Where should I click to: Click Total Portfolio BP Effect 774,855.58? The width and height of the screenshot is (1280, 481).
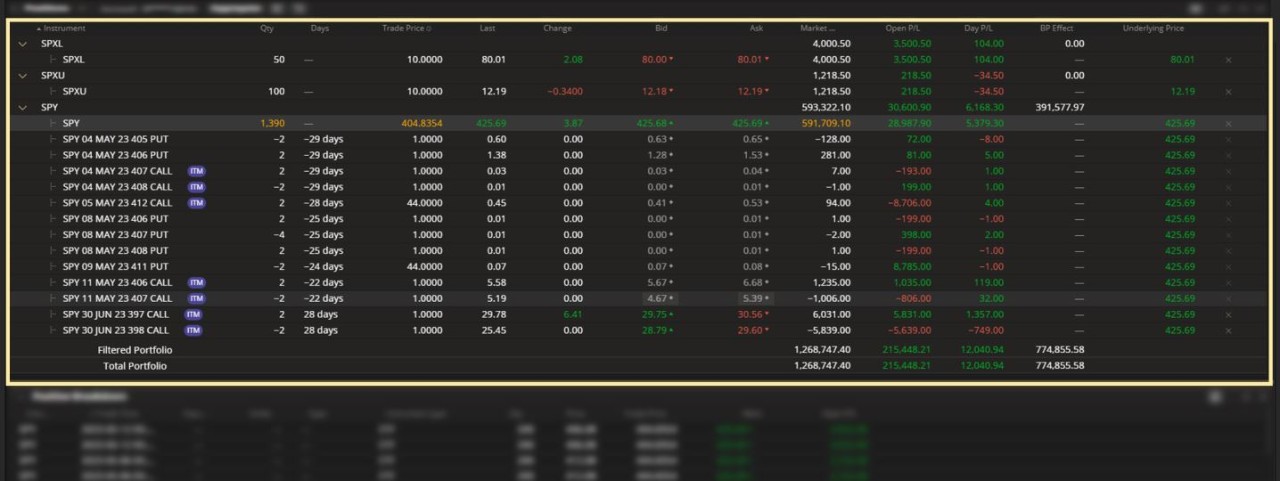click(x=1060, y=366)
